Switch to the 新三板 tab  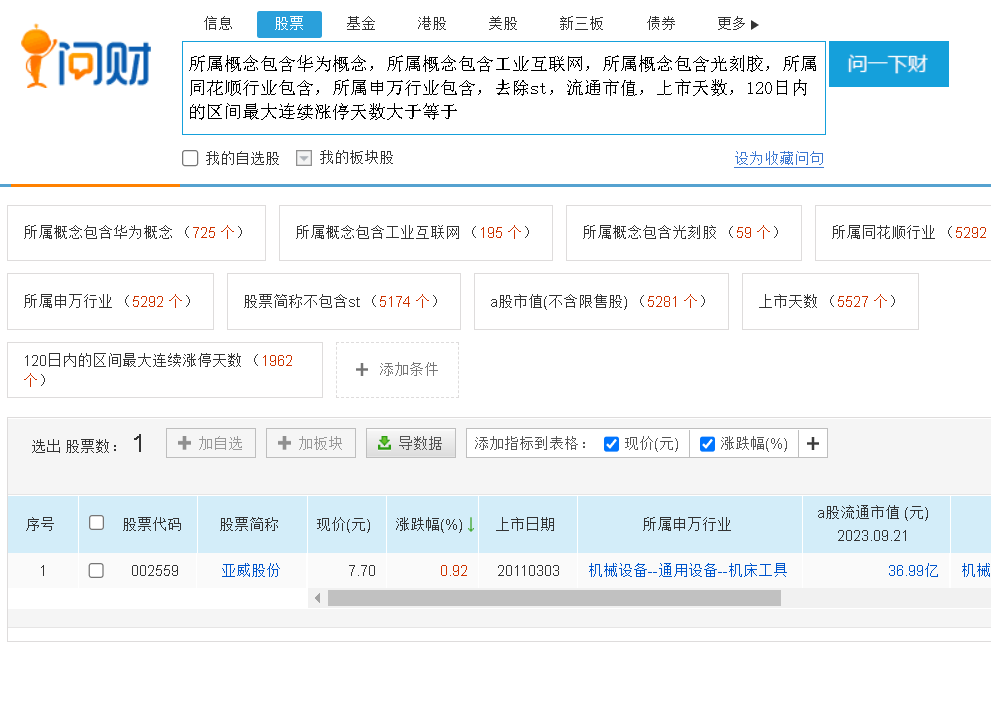pos(581,24)
